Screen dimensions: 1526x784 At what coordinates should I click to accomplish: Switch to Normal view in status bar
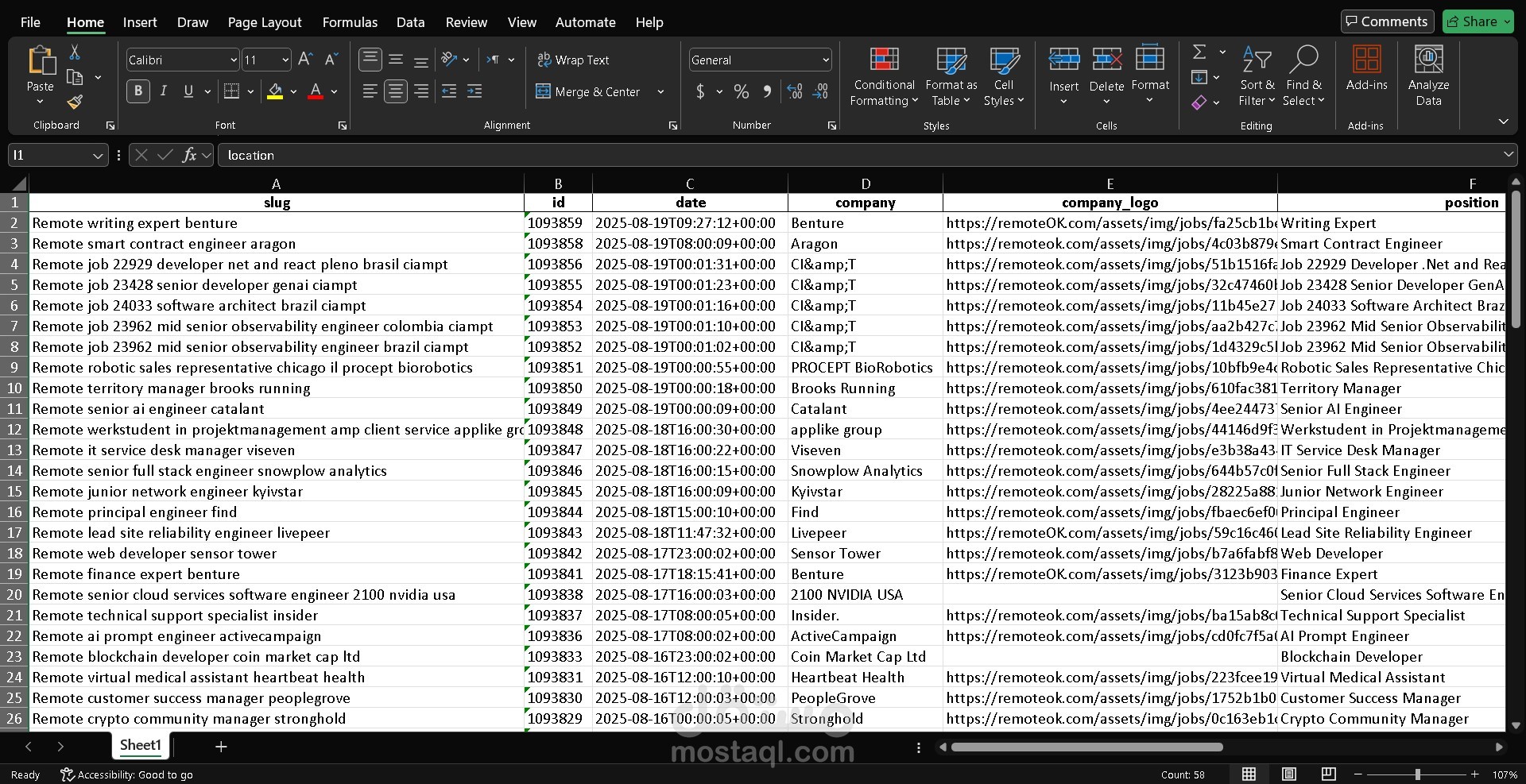click(1249, 774)
